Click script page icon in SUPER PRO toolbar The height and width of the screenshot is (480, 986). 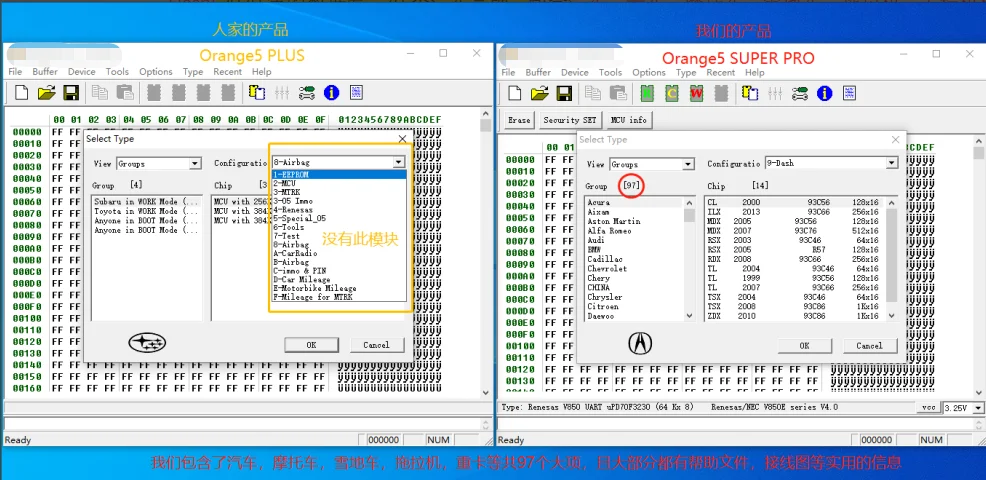click(x=849, y=94)
